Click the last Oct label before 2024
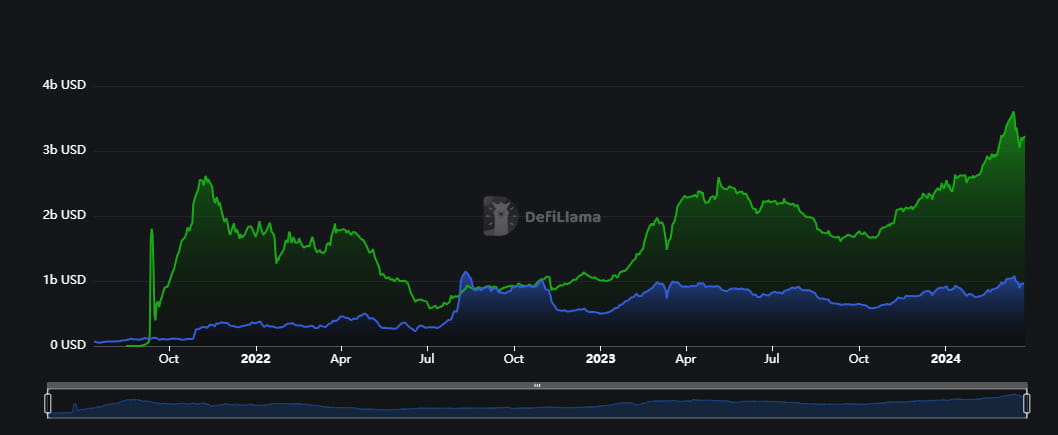Image resolution: width=1058 pixels, height=435 pixels. tap(858, 358)
